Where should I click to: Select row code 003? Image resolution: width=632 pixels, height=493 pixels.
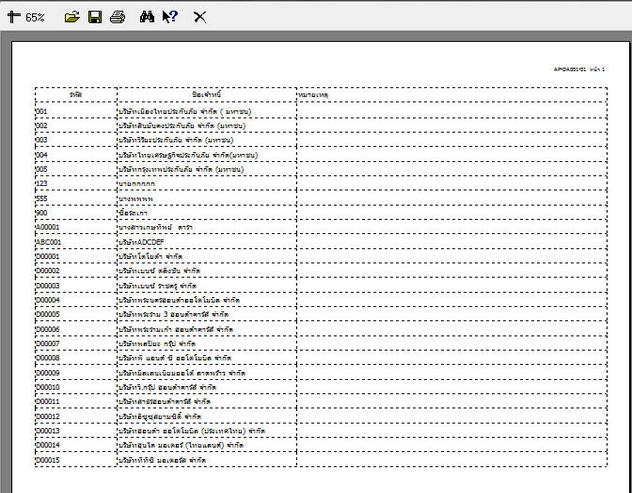pyautogui.click(x=42, y=140)
